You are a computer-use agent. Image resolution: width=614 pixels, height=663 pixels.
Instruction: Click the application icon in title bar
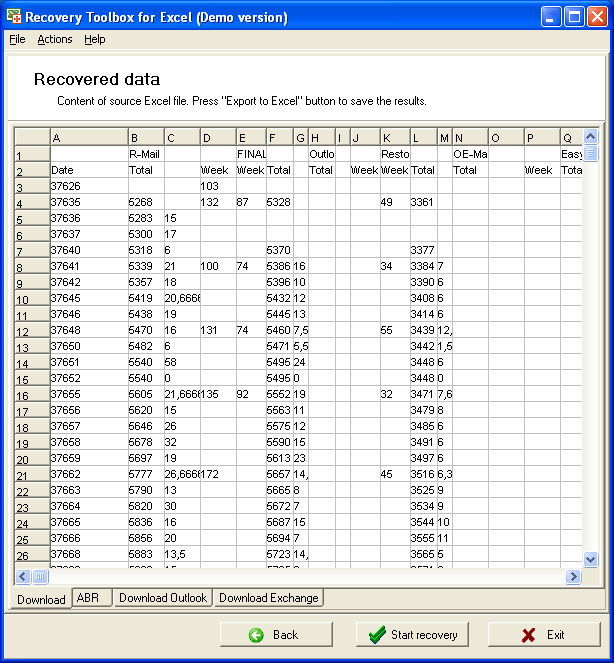click(14, 16)
